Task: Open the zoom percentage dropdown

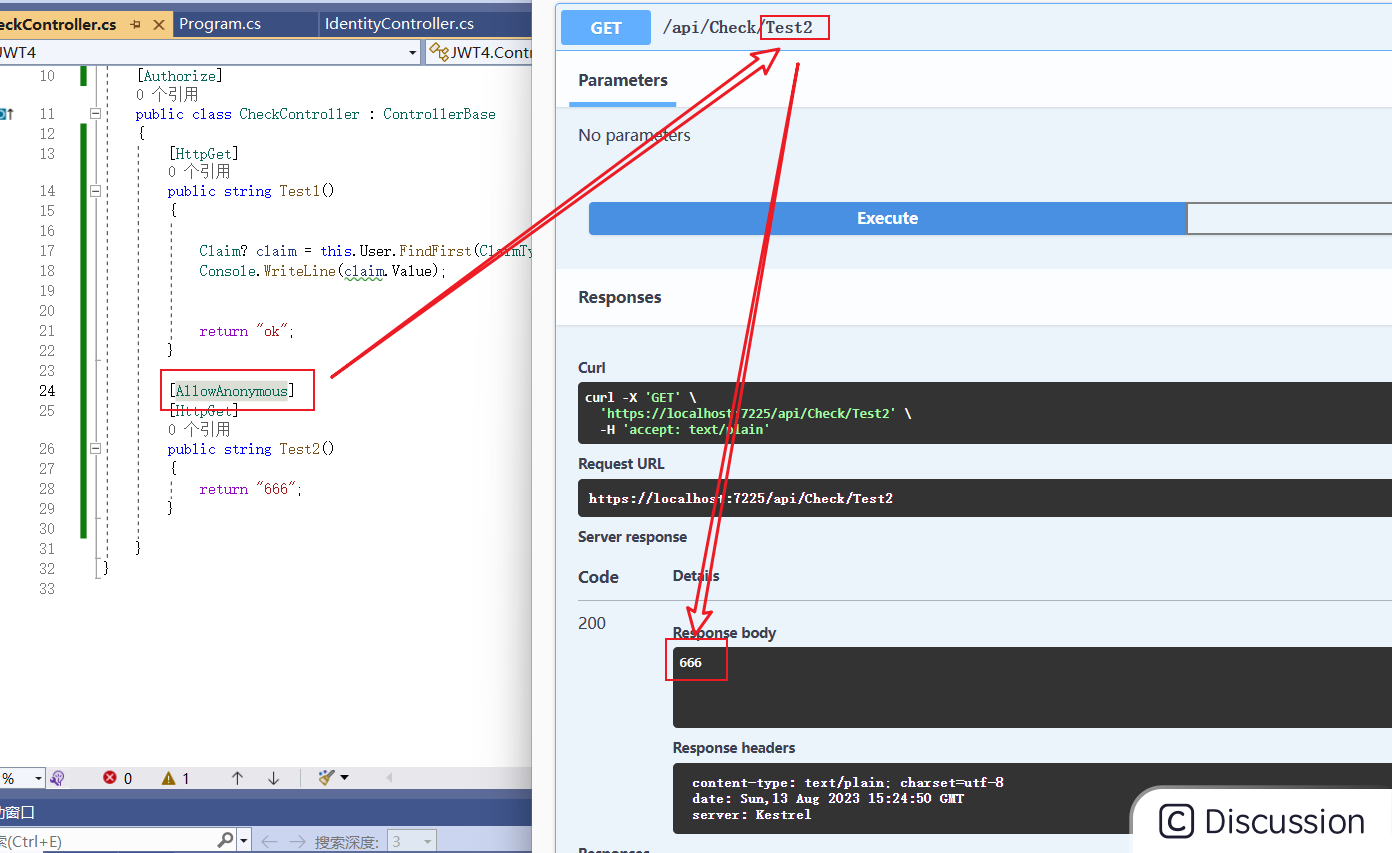Action: pos(39,778)
